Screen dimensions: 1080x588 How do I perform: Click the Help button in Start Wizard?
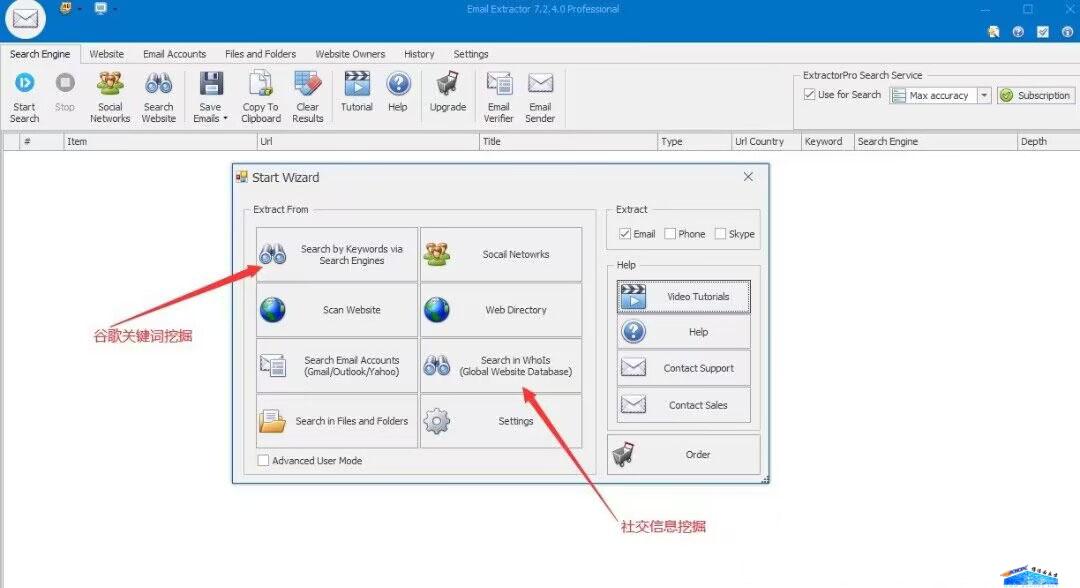pyautogui.click(x=683, y=332)
